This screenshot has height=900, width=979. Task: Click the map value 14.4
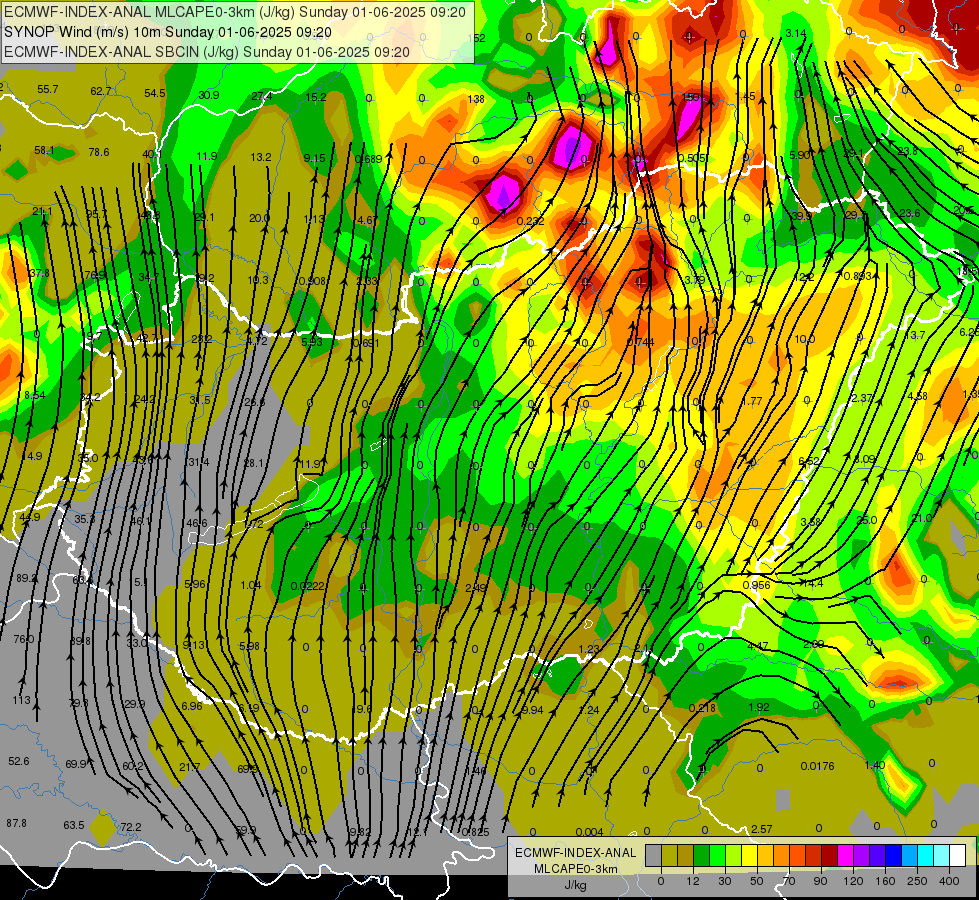[812, 583]
